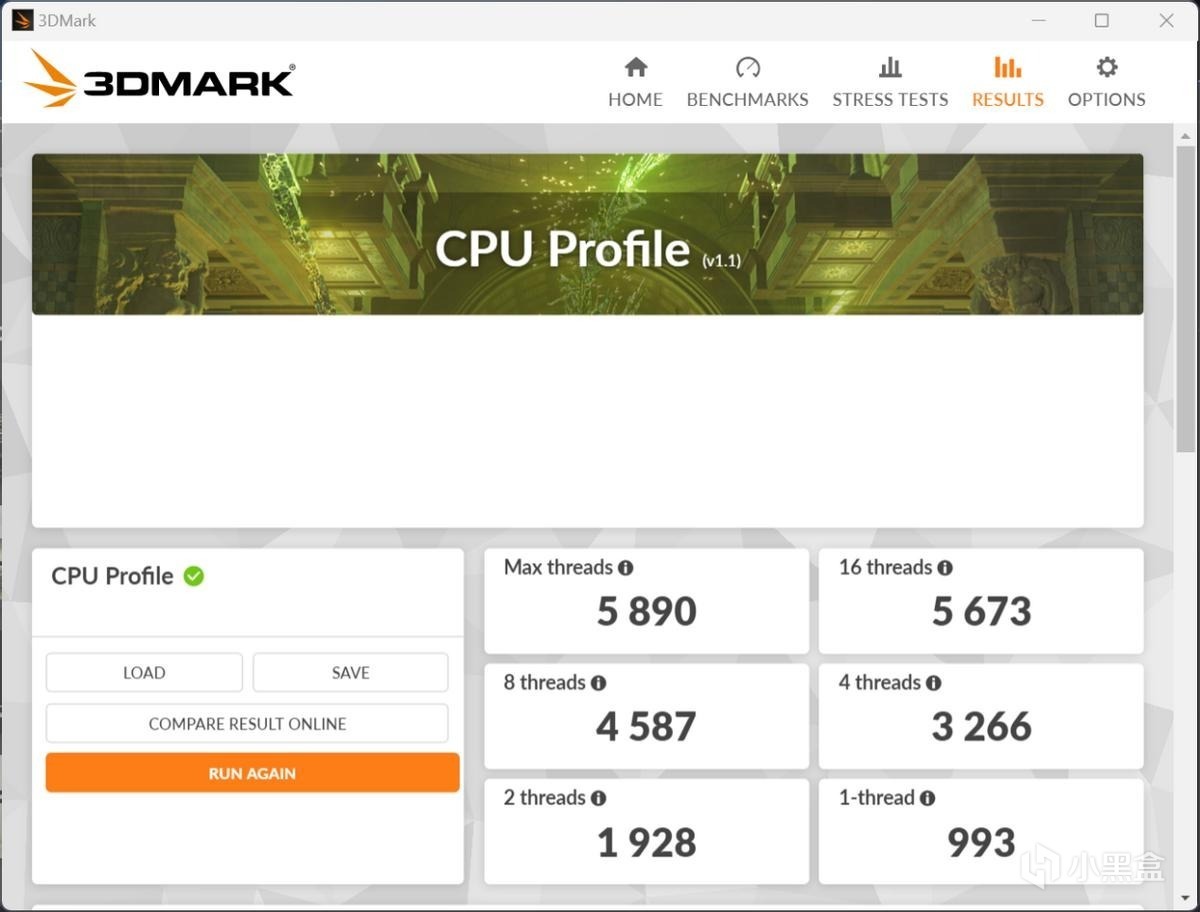Click green checkmark beside CPU Profile

point(194,576)
